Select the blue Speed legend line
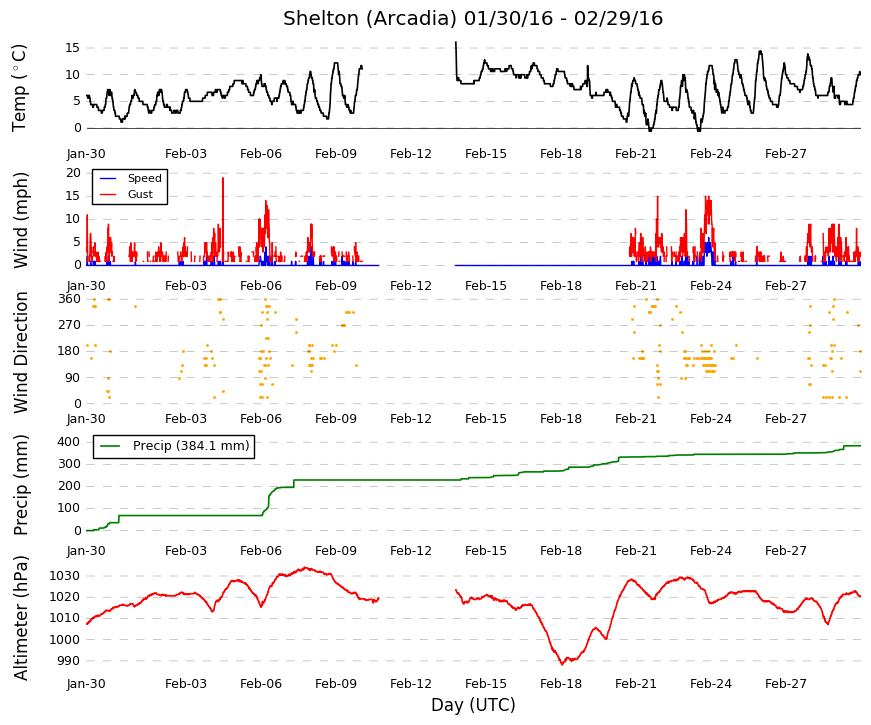Viewport: 871px width, 725px height. coord(108,178)
